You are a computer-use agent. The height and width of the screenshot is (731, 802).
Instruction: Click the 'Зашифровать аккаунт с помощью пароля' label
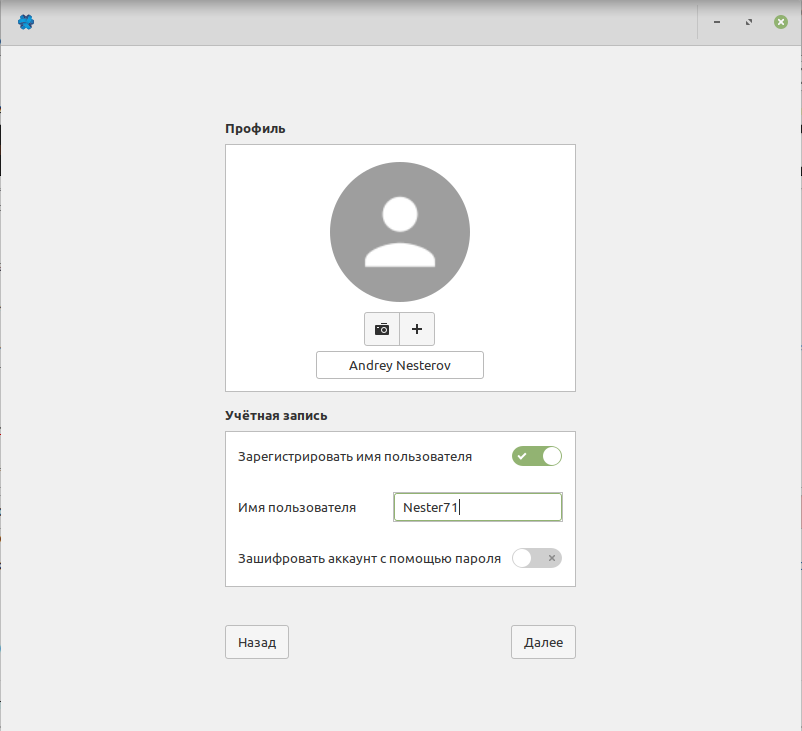[x=369, y=559]
